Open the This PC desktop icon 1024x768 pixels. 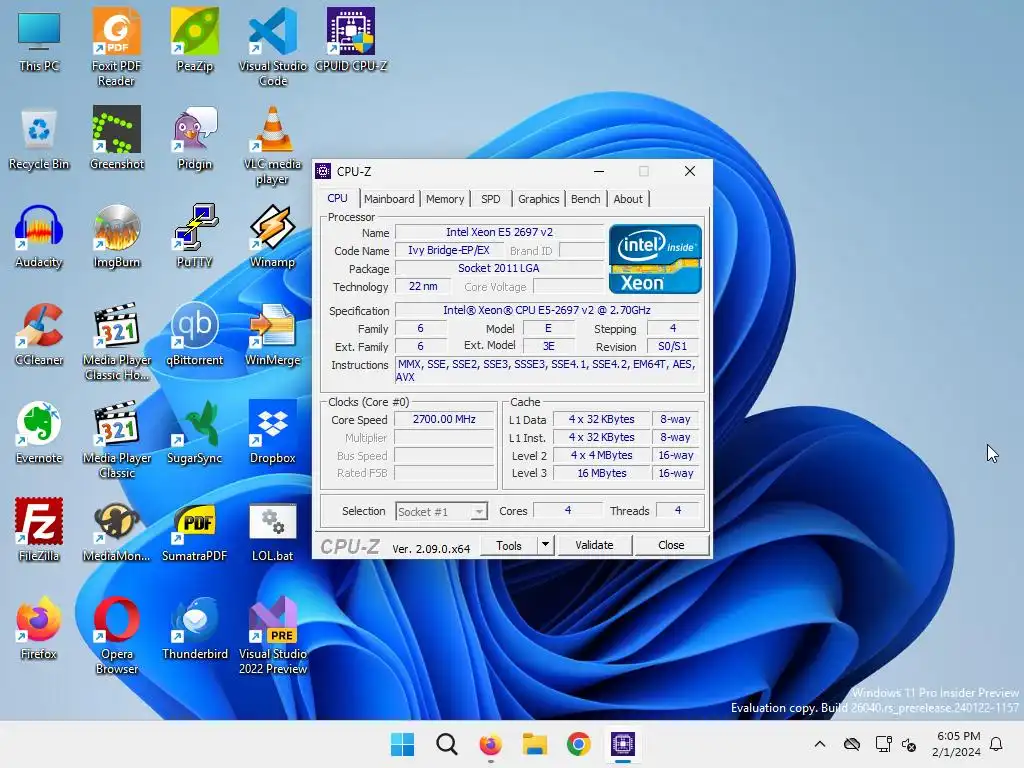coord(39,40)
